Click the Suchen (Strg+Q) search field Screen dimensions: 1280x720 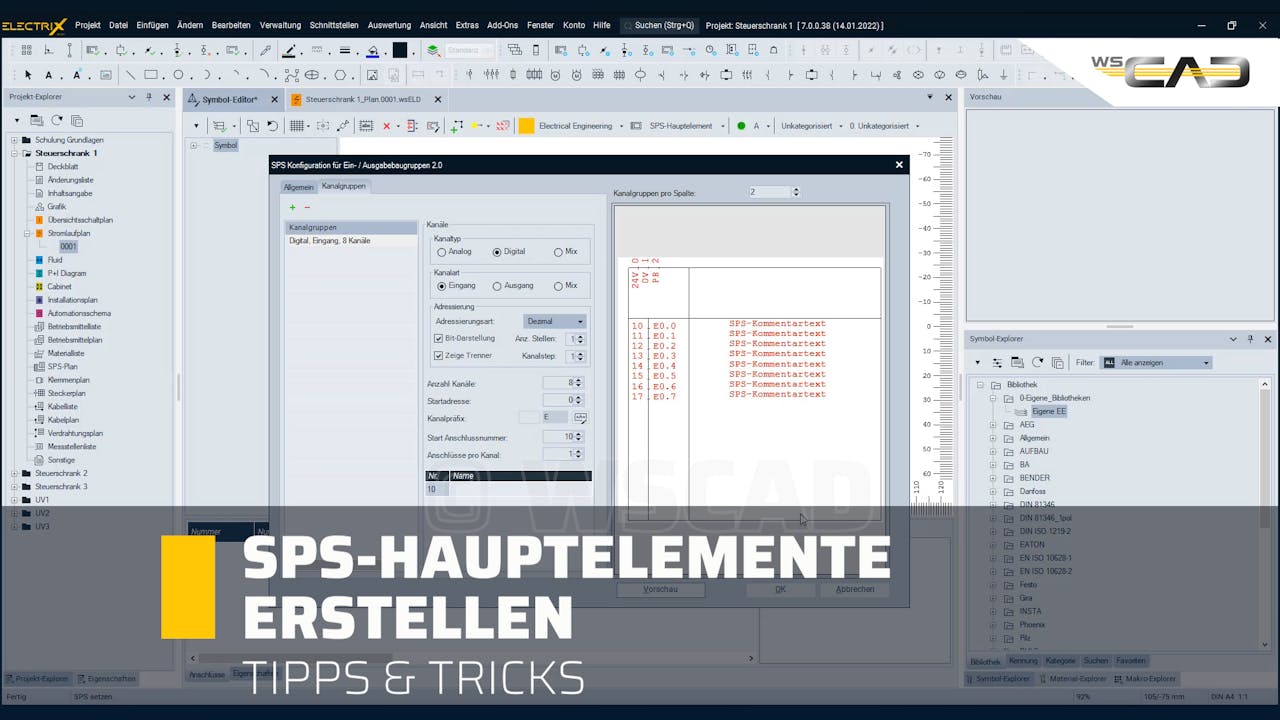pos(660,25)
